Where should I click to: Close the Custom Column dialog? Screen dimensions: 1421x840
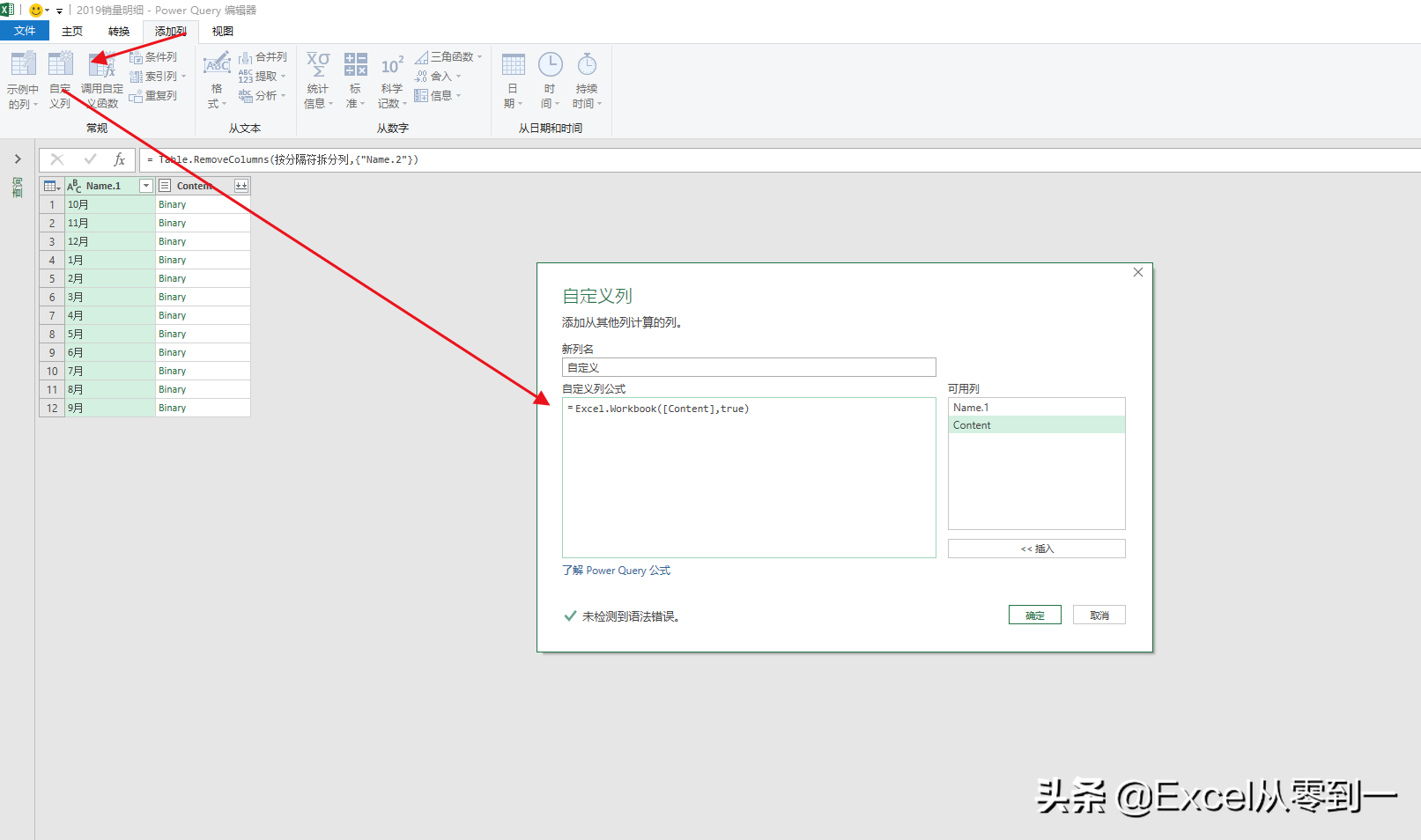point(1138,272)
